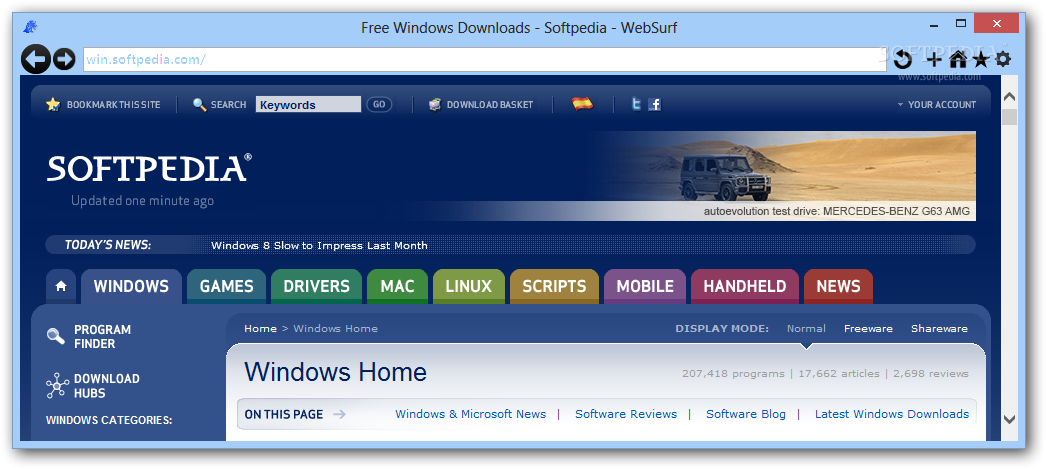Viewport: 1046px width, 469px height.
Task: Click the address bar URL field
Action: tap(484, 59)
